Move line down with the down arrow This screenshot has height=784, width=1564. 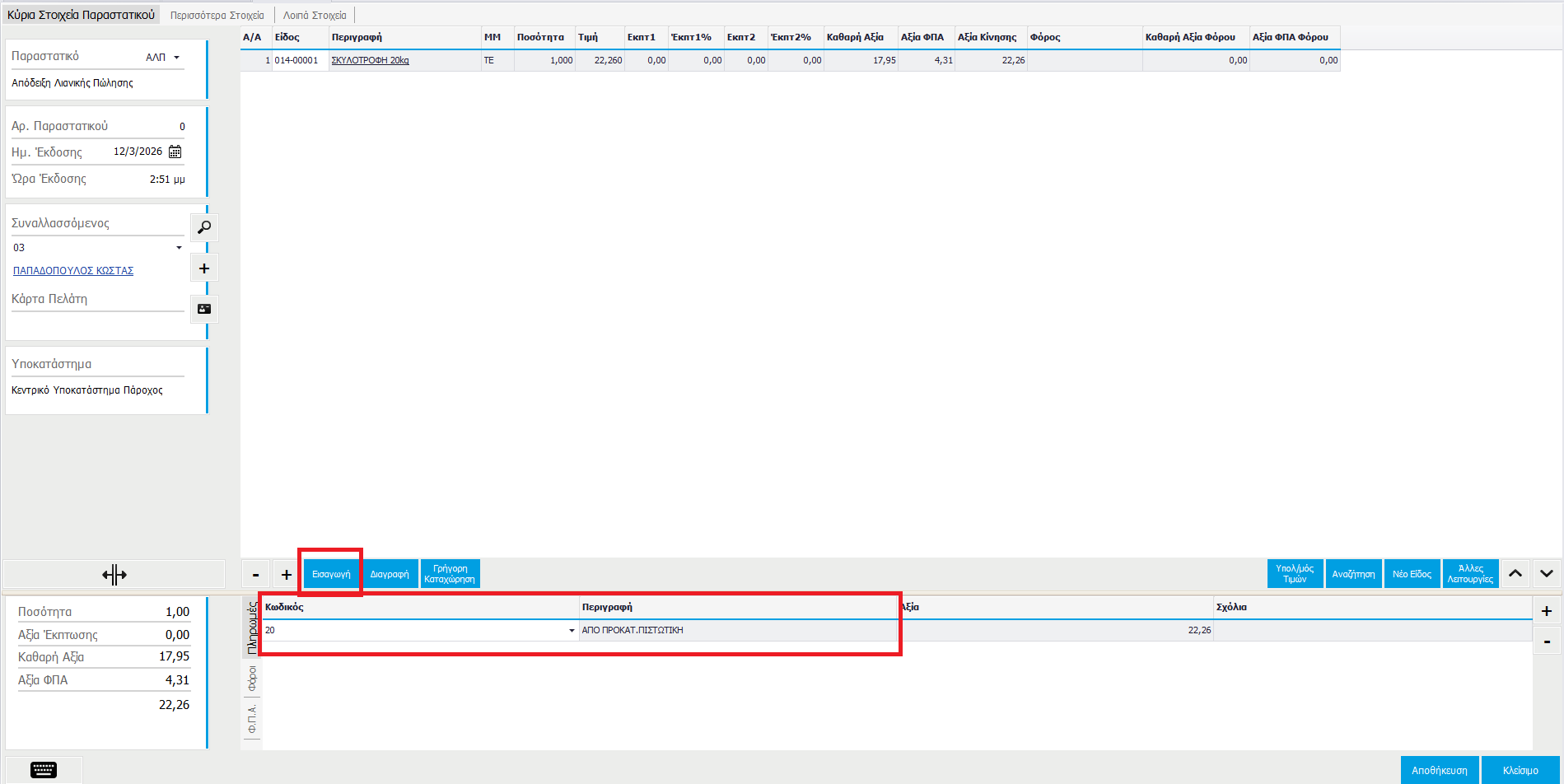coord(1546,574)
